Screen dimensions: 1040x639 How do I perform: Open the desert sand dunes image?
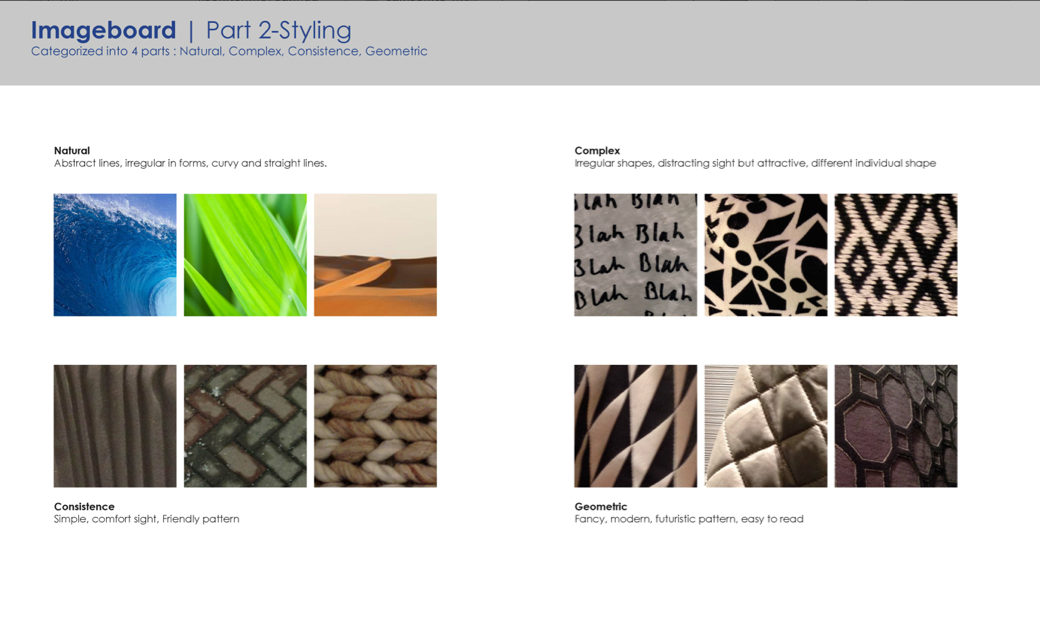coord(375,255)
